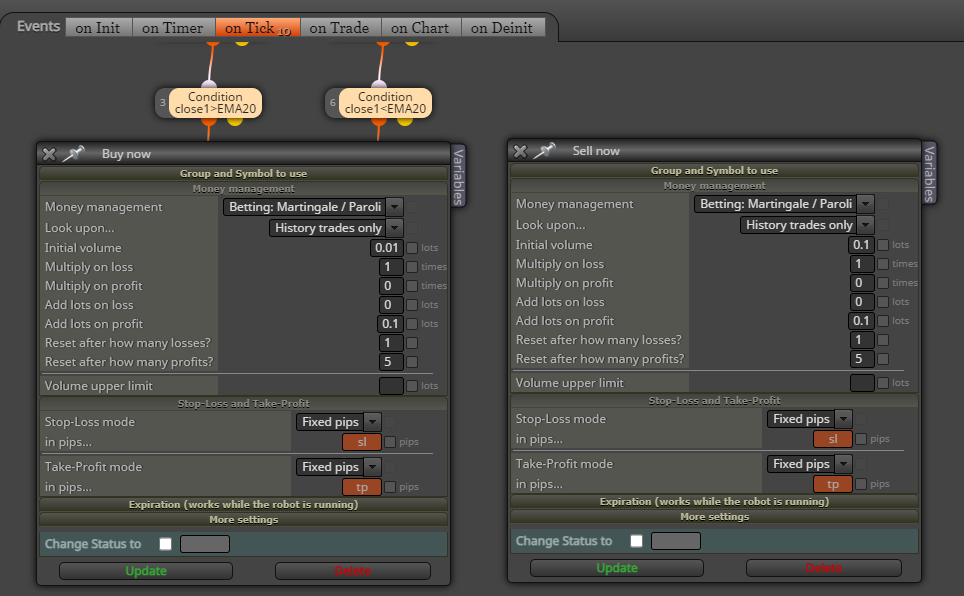Click Stop-Loss sl variable field in Buy now

click(x=362, y=442)
